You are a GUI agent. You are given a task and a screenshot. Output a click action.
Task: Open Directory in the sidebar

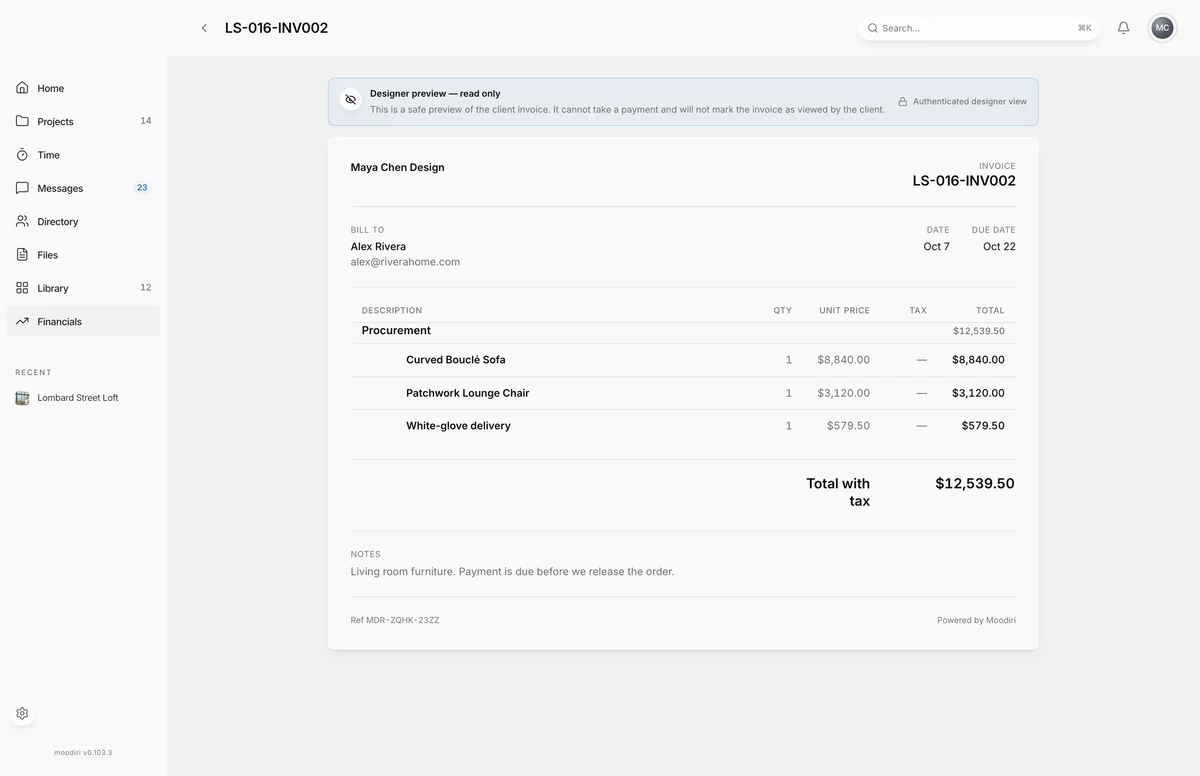83,221
